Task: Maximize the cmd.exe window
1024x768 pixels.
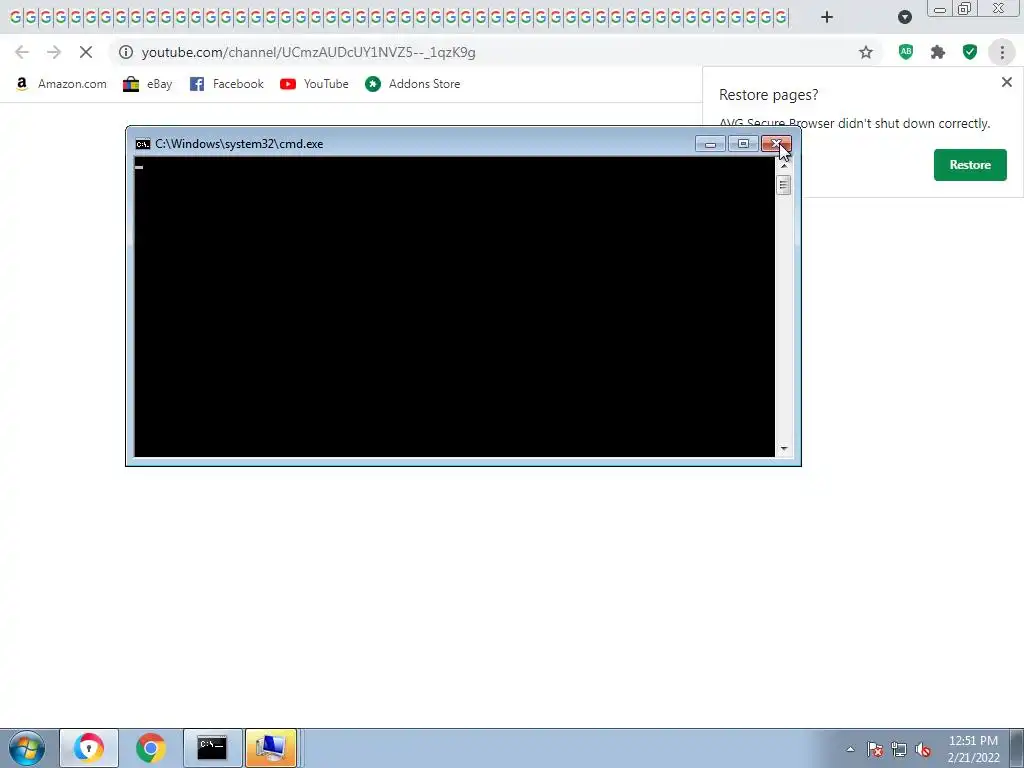Action: coord(743,144)
